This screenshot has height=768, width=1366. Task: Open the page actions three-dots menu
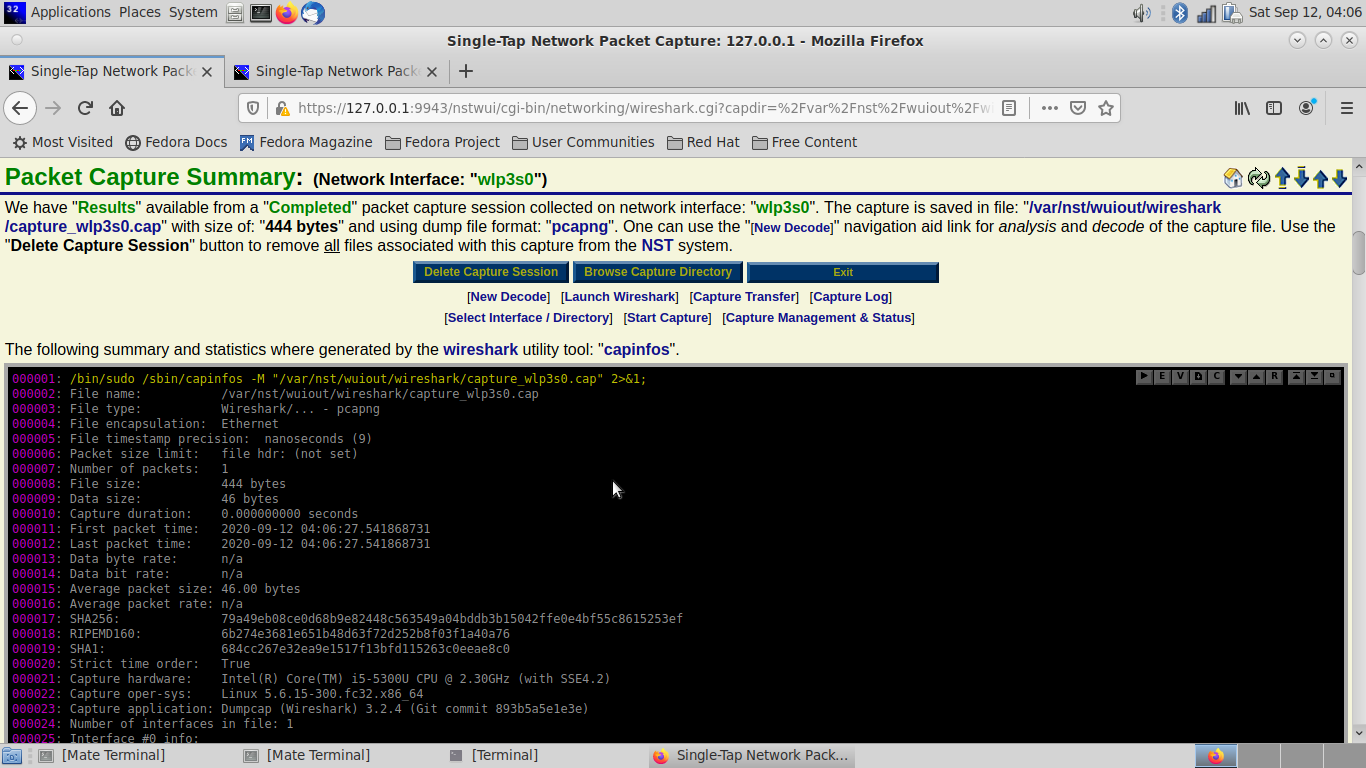[x=1049, y=108]
